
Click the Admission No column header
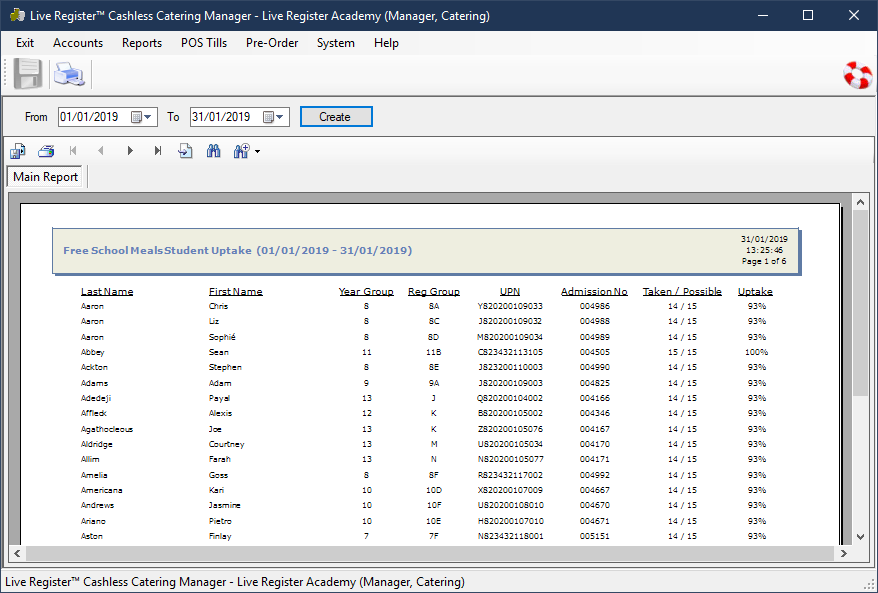(594, 291)
